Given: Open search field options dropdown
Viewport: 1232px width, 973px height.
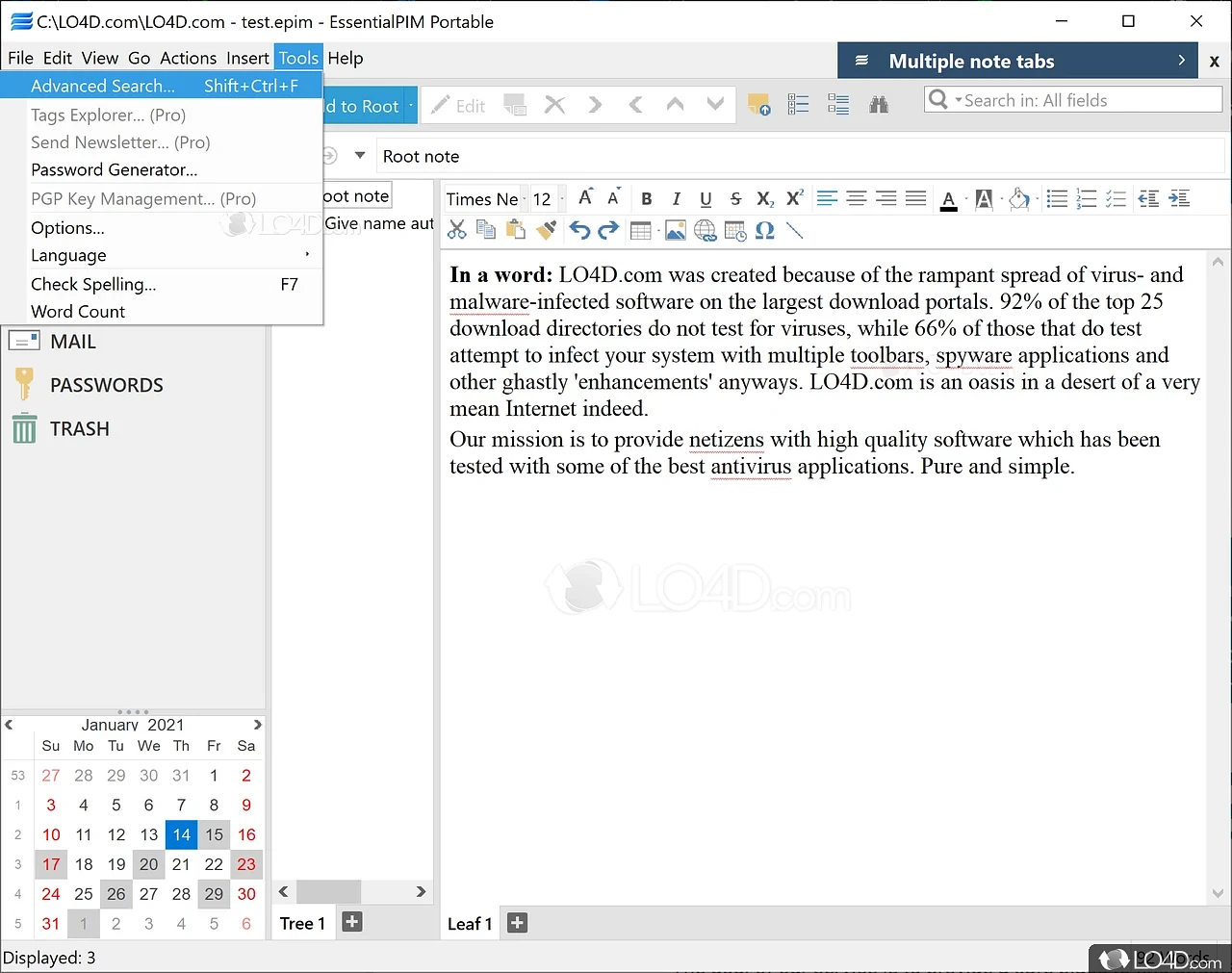Looking at the screenshot, I should coord(959,100).
